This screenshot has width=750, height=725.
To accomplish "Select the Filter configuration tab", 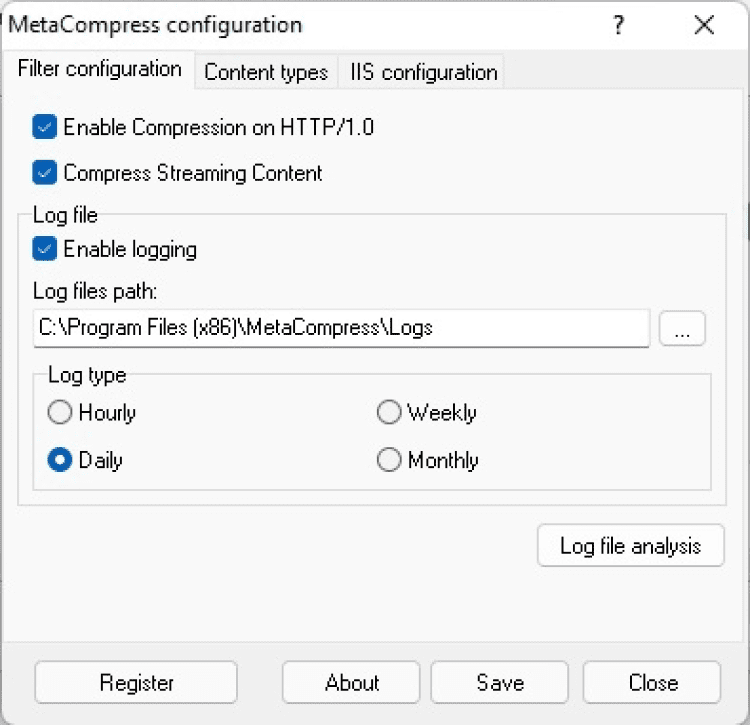I will pyautogui.click(x=99, y=70).
